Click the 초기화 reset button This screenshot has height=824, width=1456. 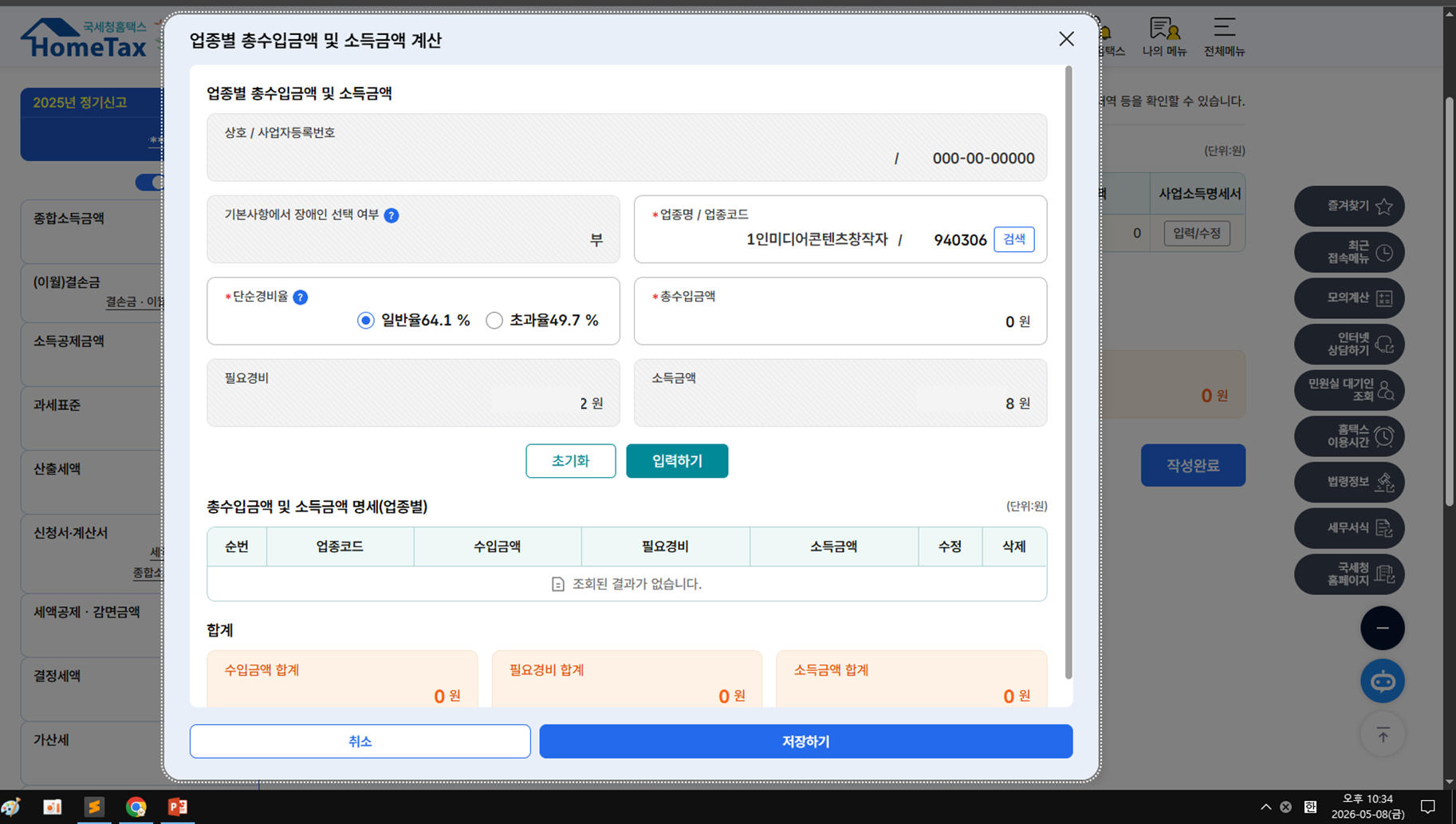point(571,461)
